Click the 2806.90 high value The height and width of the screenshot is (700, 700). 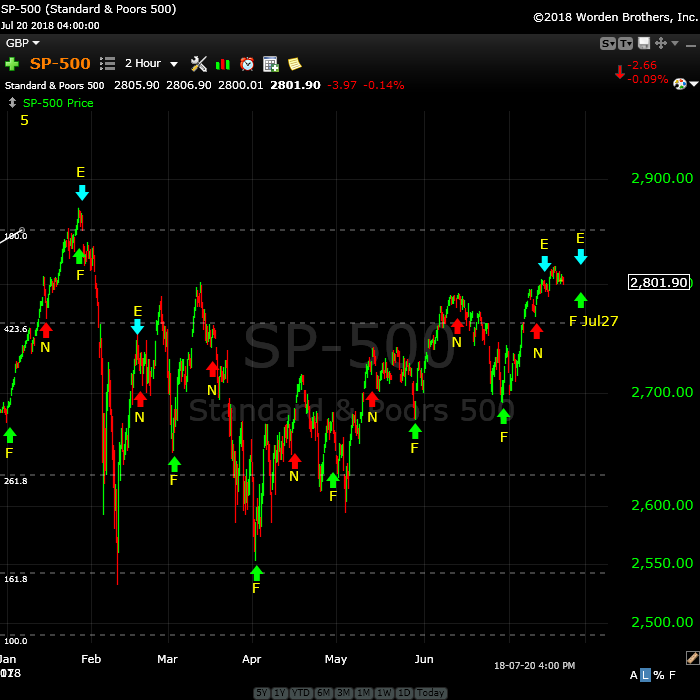tap(188, 85)
